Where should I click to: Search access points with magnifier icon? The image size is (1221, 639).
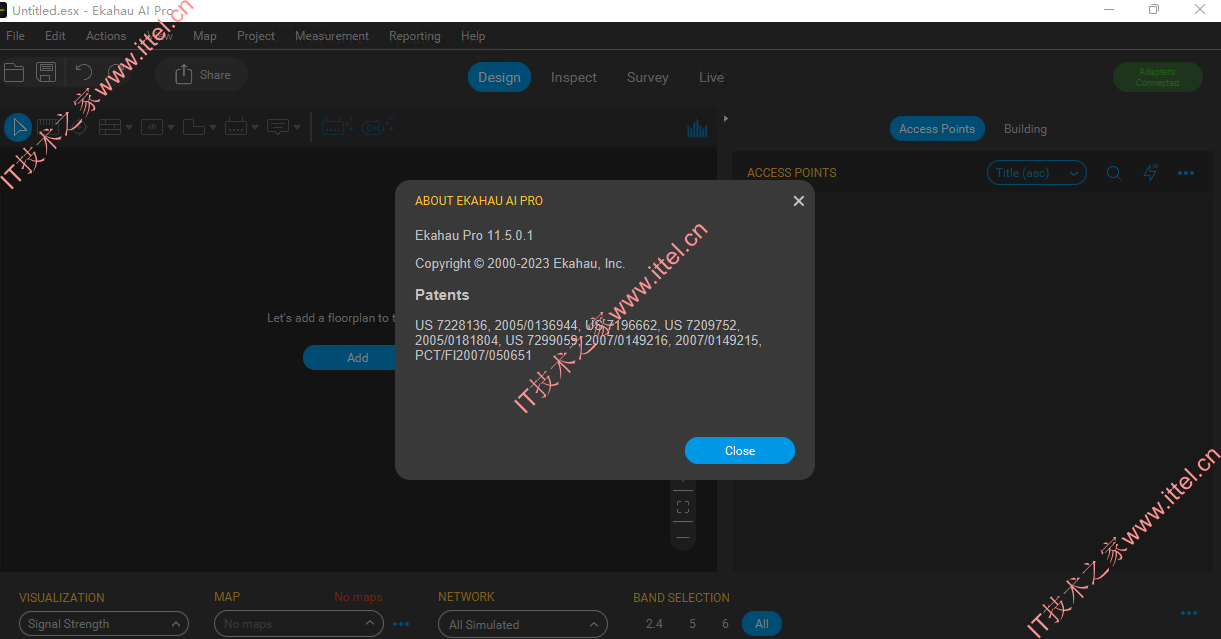(1113, 173)
